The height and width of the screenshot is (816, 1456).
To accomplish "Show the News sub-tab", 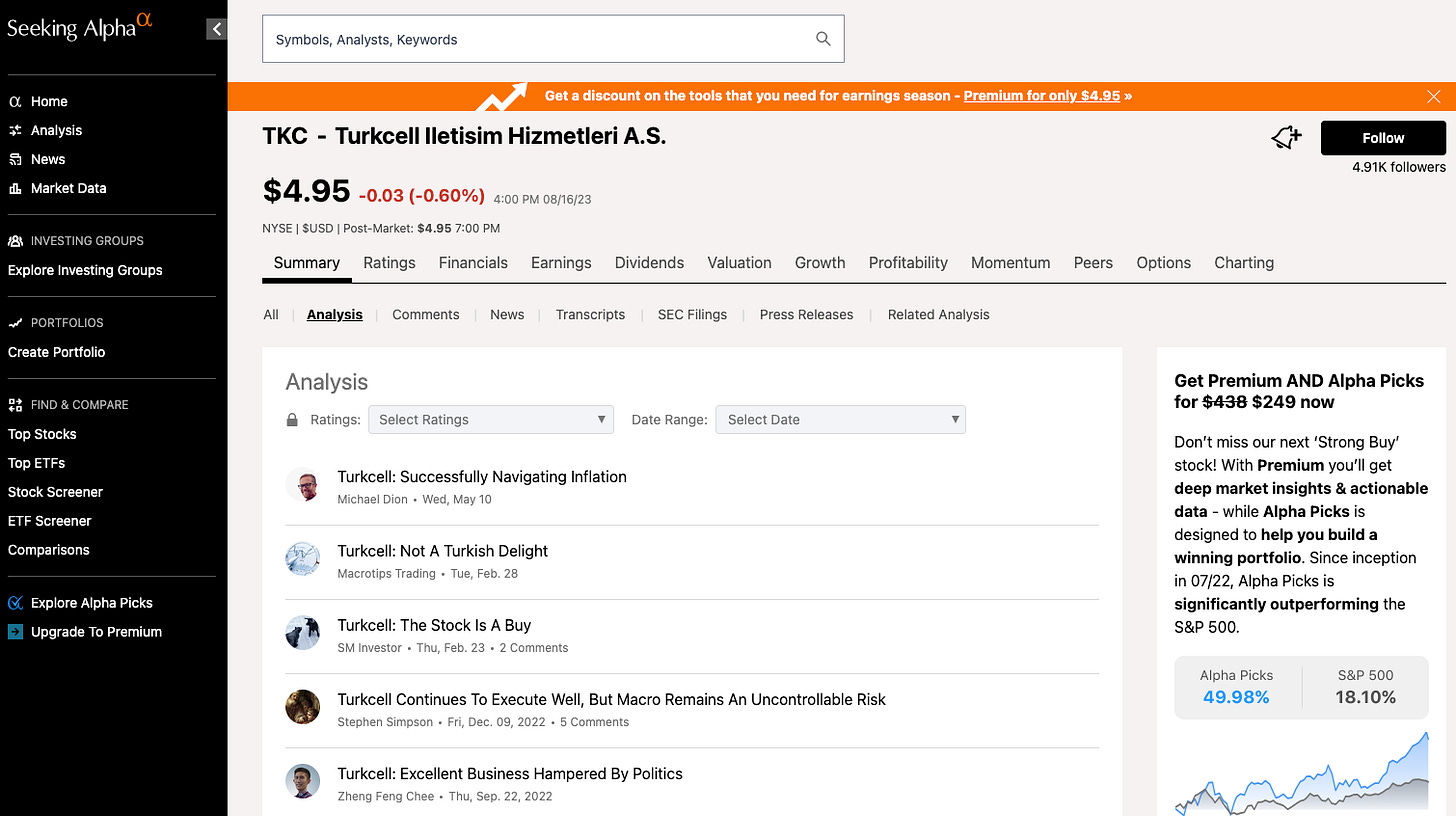I will click(x=507, y=314).
